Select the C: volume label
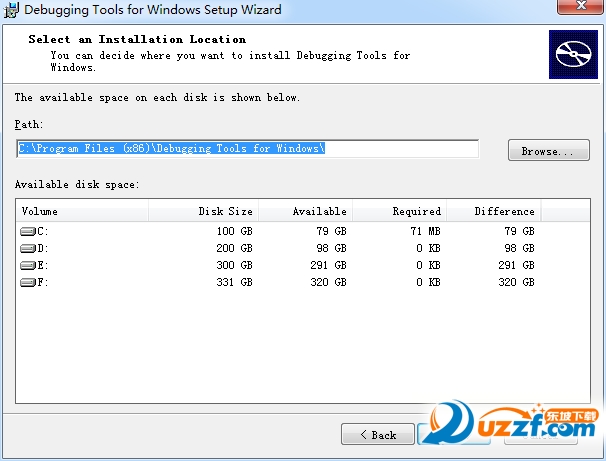Image resolution: width=606 pixels, height=461 pixels. point(43,231)
